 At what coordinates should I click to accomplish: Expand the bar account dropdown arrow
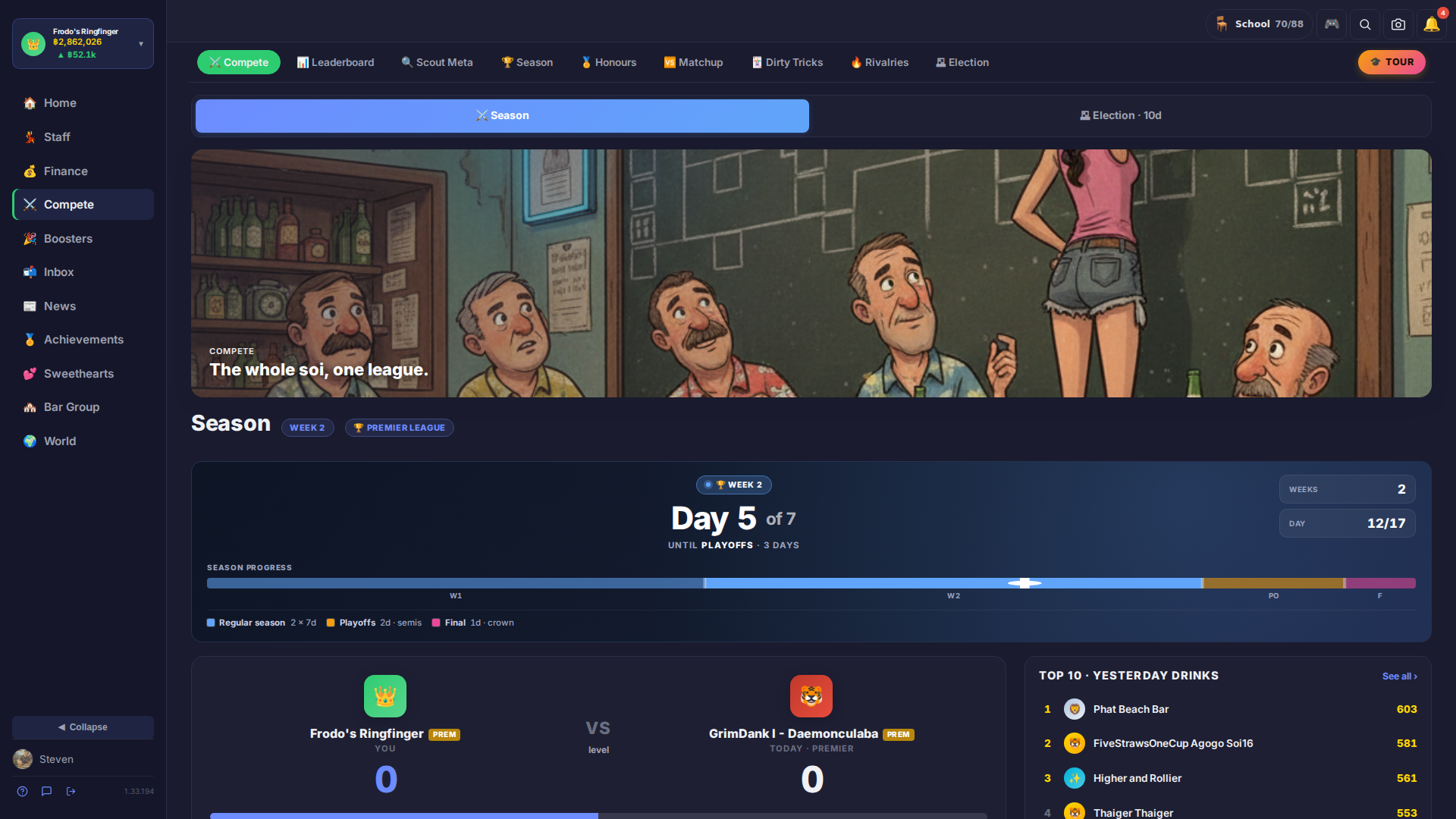(x=141, y=44)
